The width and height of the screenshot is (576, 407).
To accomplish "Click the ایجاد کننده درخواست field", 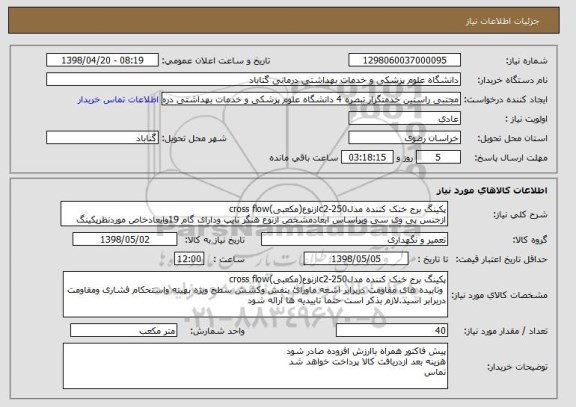I will pyautogui.click(x=311, y=99).
